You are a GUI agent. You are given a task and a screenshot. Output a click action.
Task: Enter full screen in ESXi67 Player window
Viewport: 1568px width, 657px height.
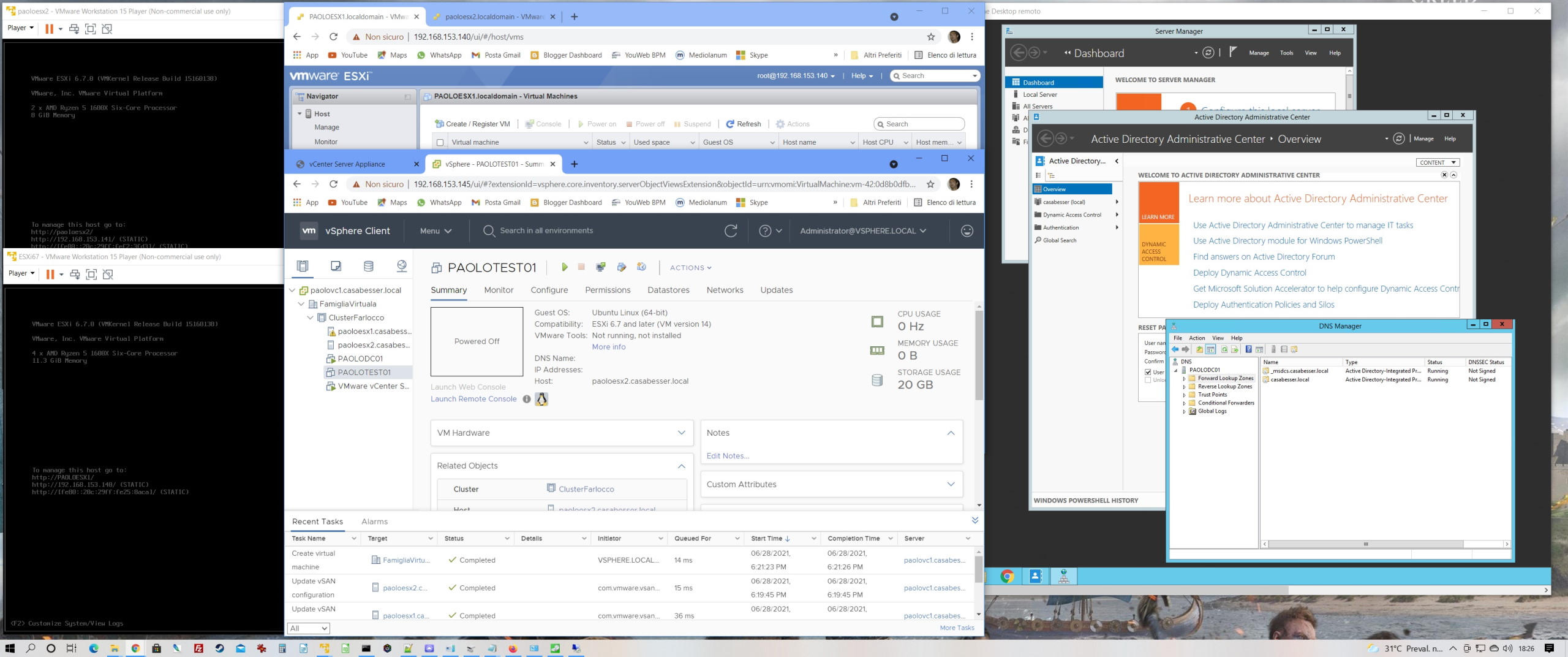[91, 274]
